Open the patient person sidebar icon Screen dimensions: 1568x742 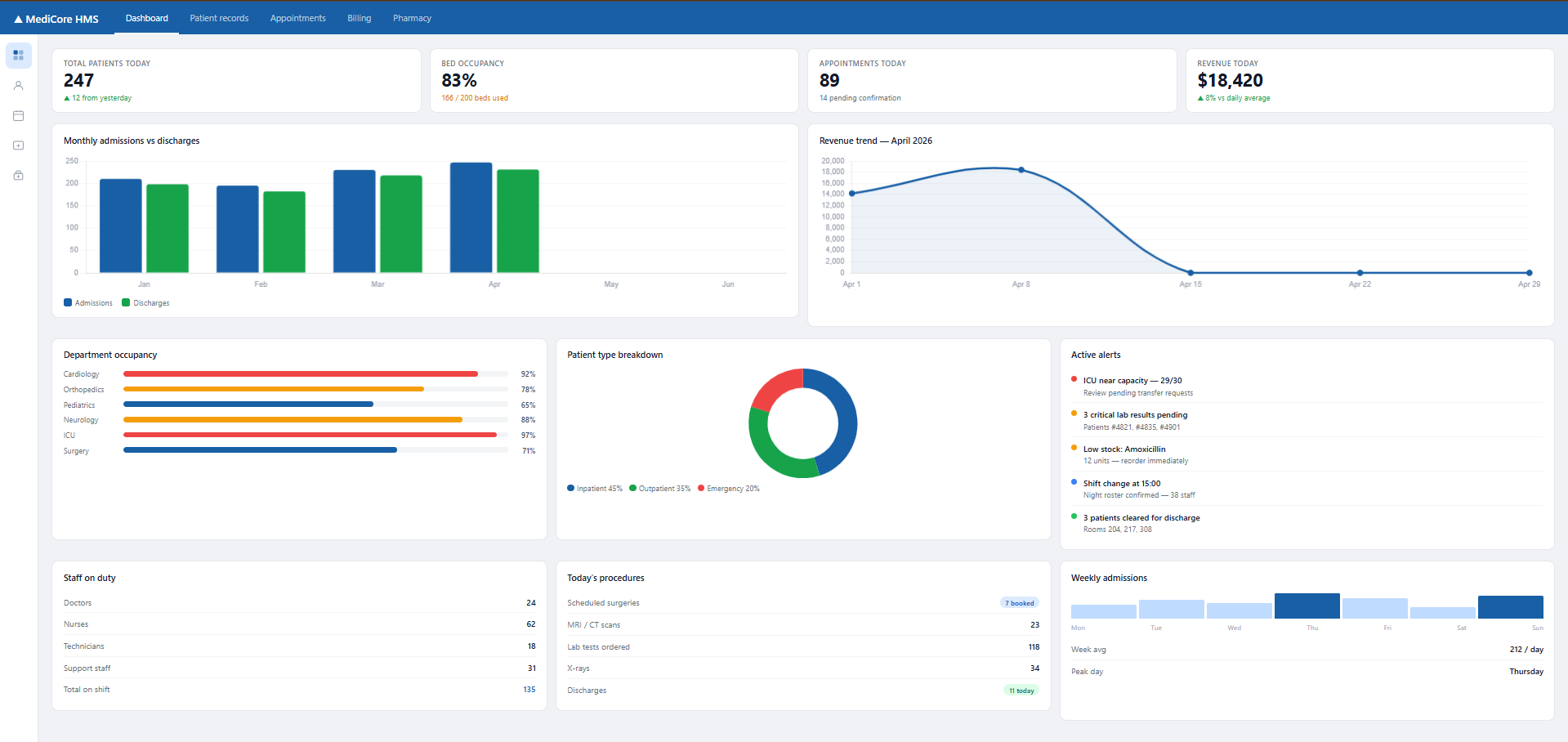18,85
